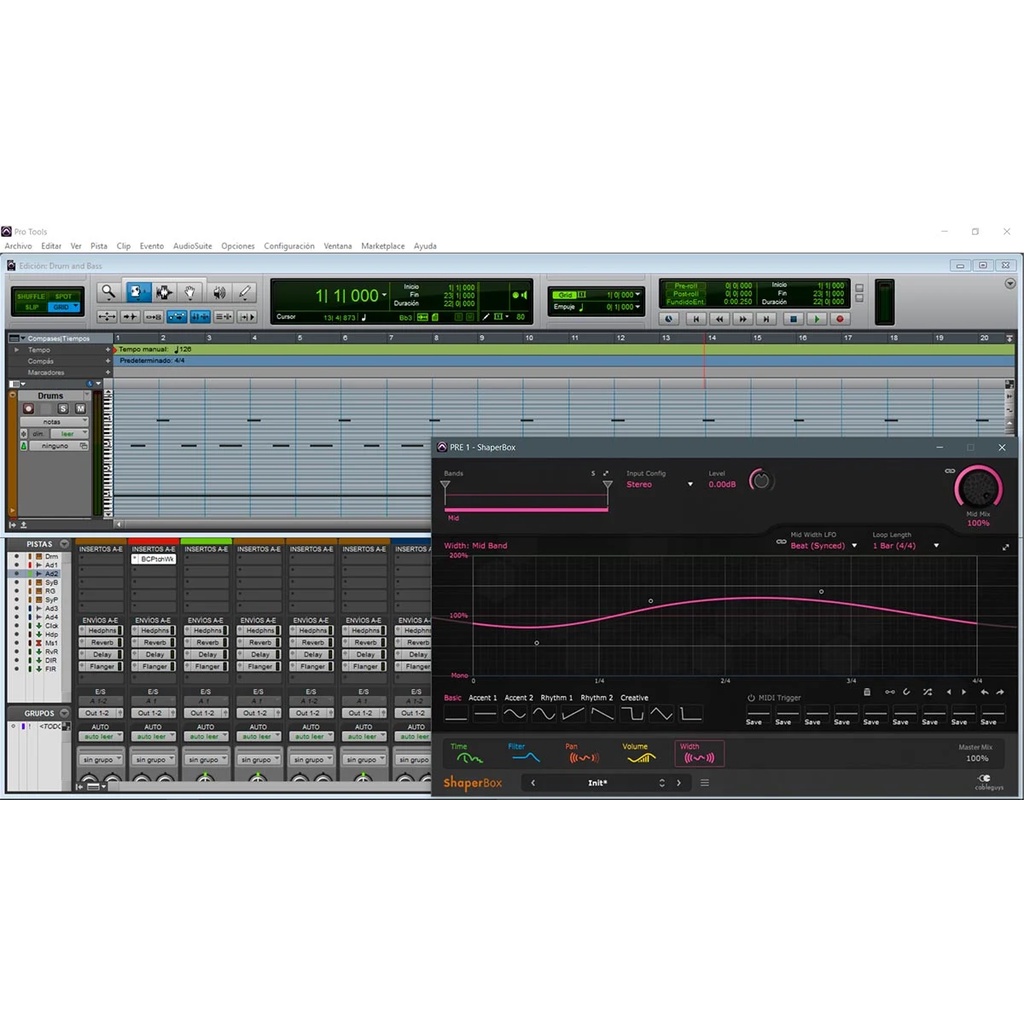This screenshot has height=1024, width=1024.
Task: Click the randomize shuffle icon in ShaperBox
Action: [927, 692]
